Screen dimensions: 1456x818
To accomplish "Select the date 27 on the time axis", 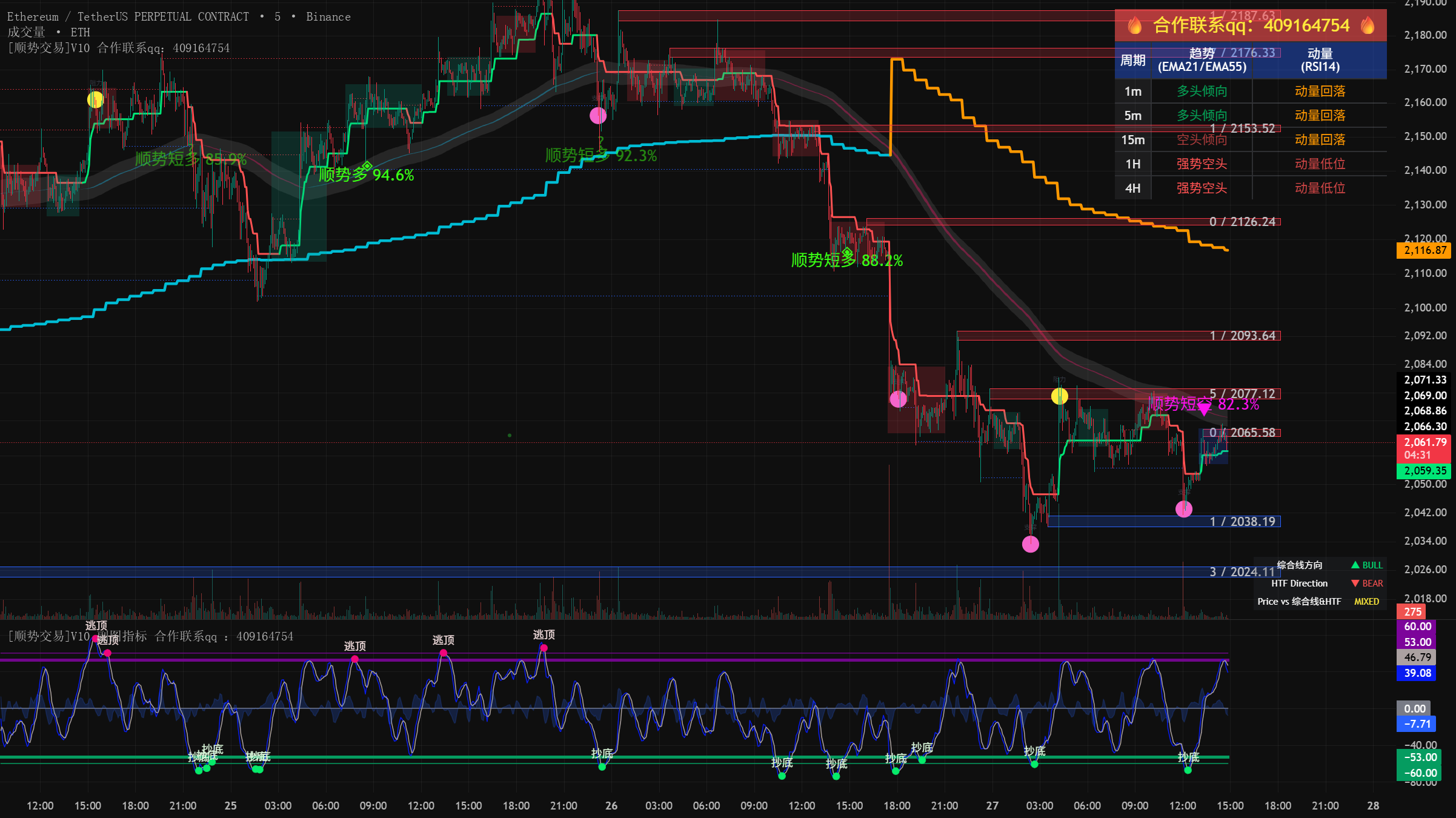I will [992, 806].
